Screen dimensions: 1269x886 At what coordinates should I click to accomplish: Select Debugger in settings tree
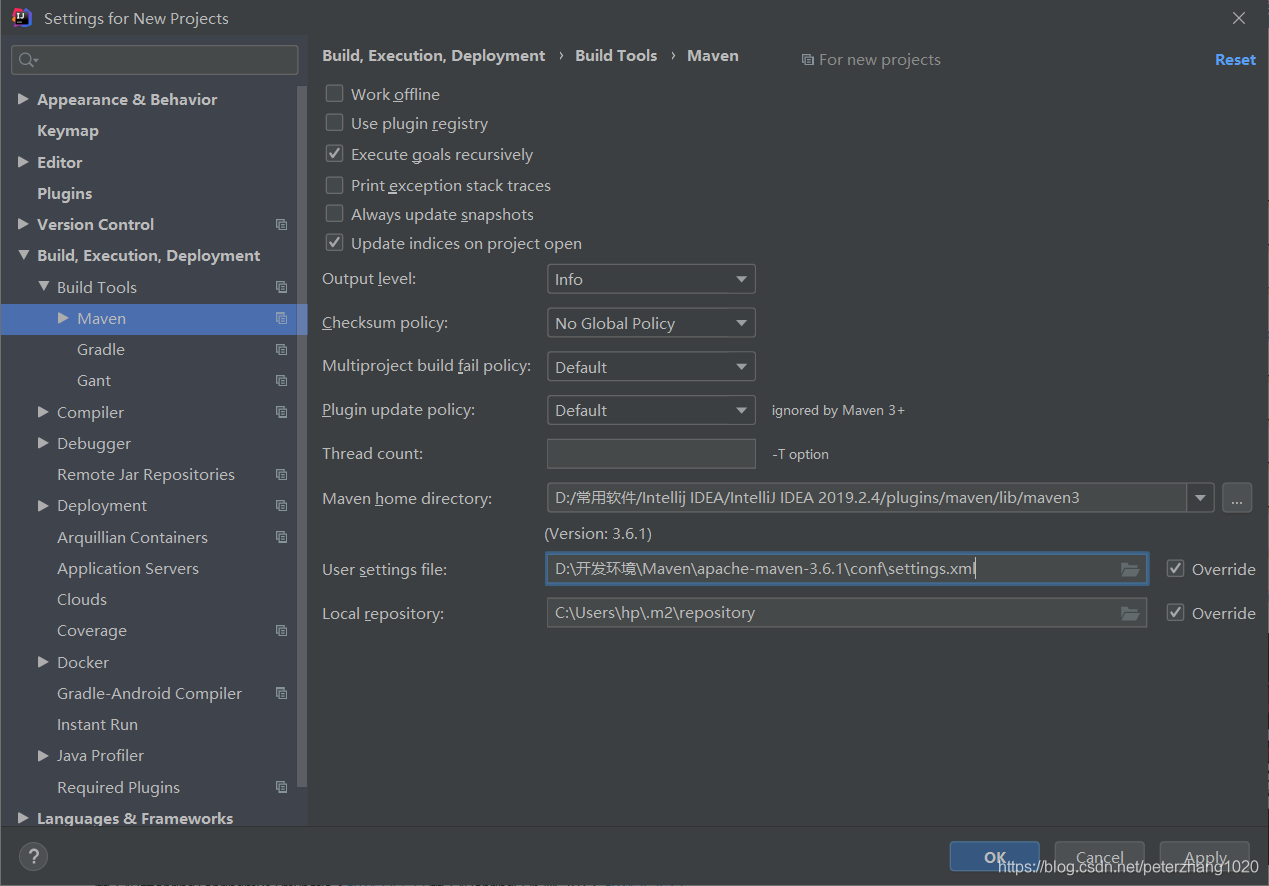(x=94, y=443)
